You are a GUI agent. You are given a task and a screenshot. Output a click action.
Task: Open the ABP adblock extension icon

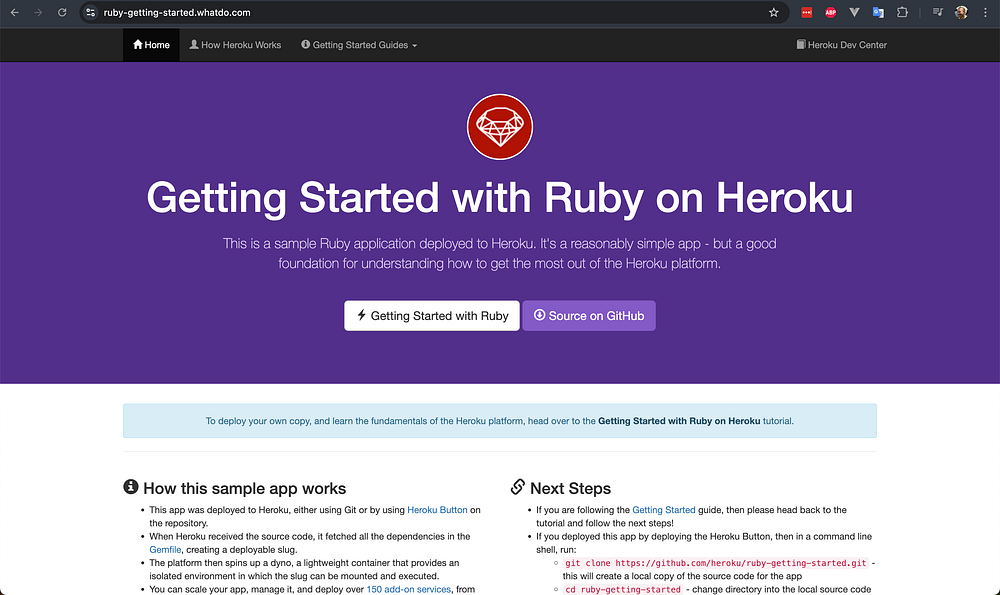tap(830, 12)
